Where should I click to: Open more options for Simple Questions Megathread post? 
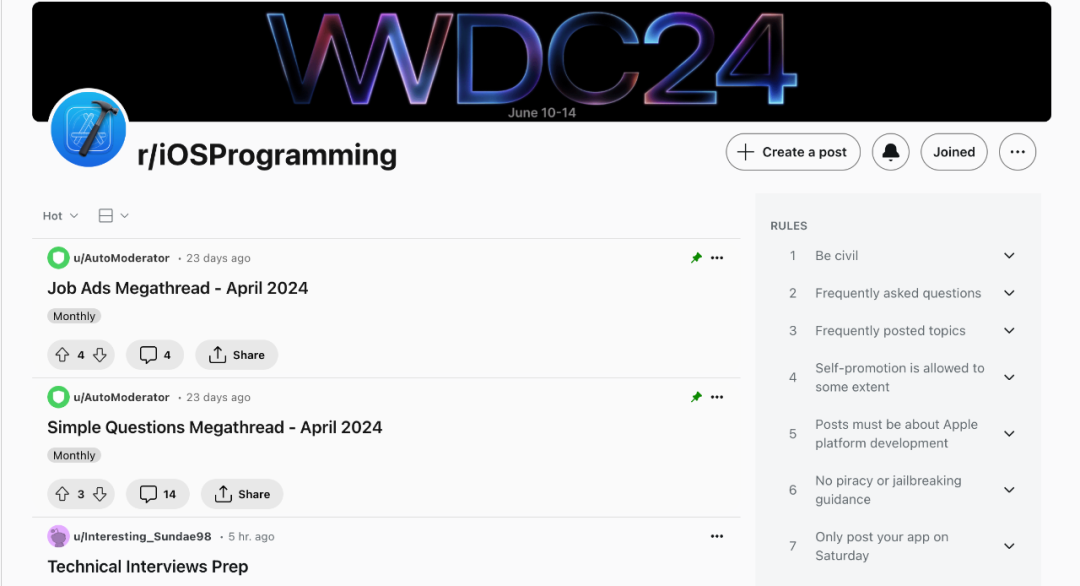(717, 397)
